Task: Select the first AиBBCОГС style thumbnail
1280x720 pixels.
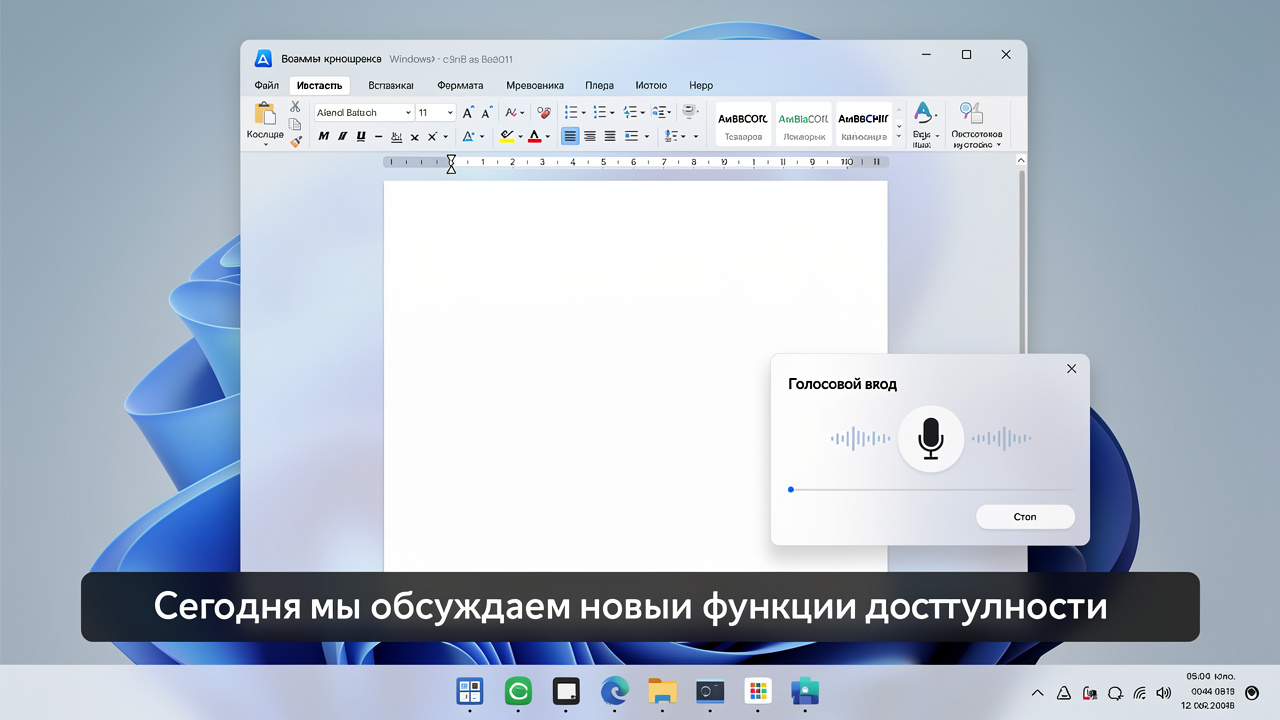Action: tap(743, 124)
